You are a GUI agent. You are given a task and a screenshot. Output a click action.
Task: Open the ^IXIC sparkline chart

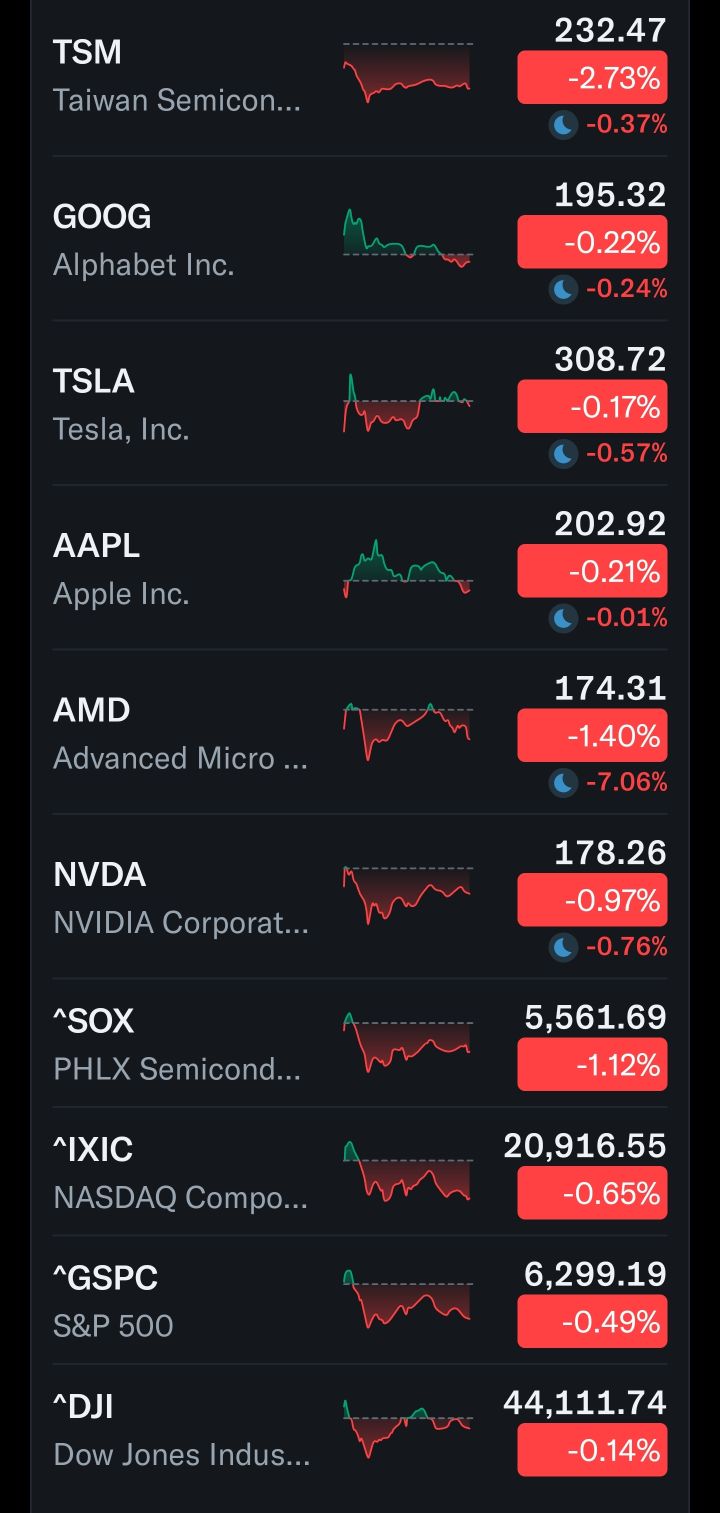pos(407,1171)
